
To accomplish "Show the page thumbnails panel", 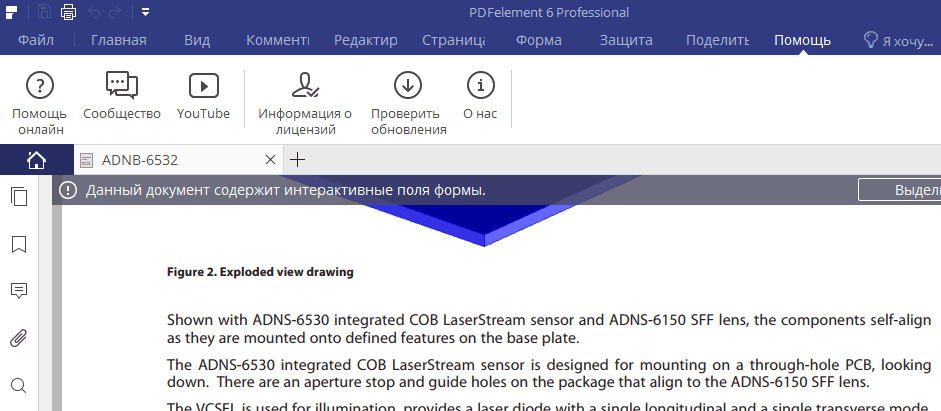I will 18,197.
